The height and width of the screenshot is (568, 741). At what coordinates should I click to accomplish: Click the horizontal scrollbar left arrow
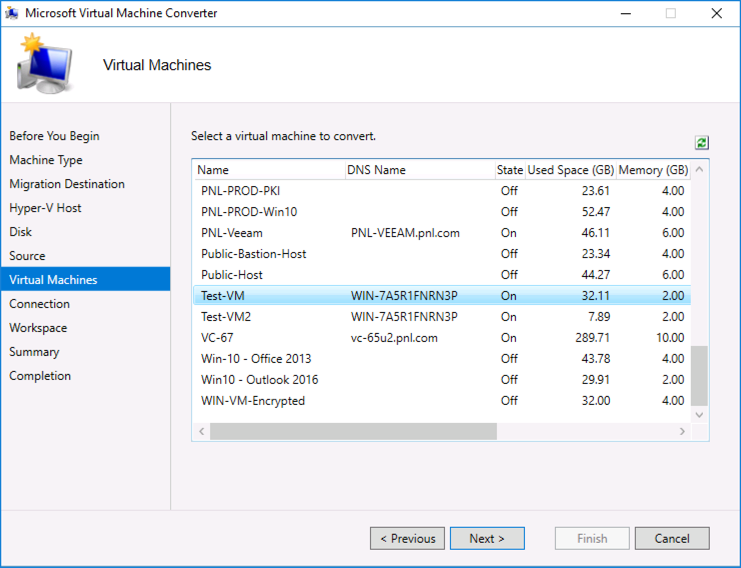(x=202, y=431)
